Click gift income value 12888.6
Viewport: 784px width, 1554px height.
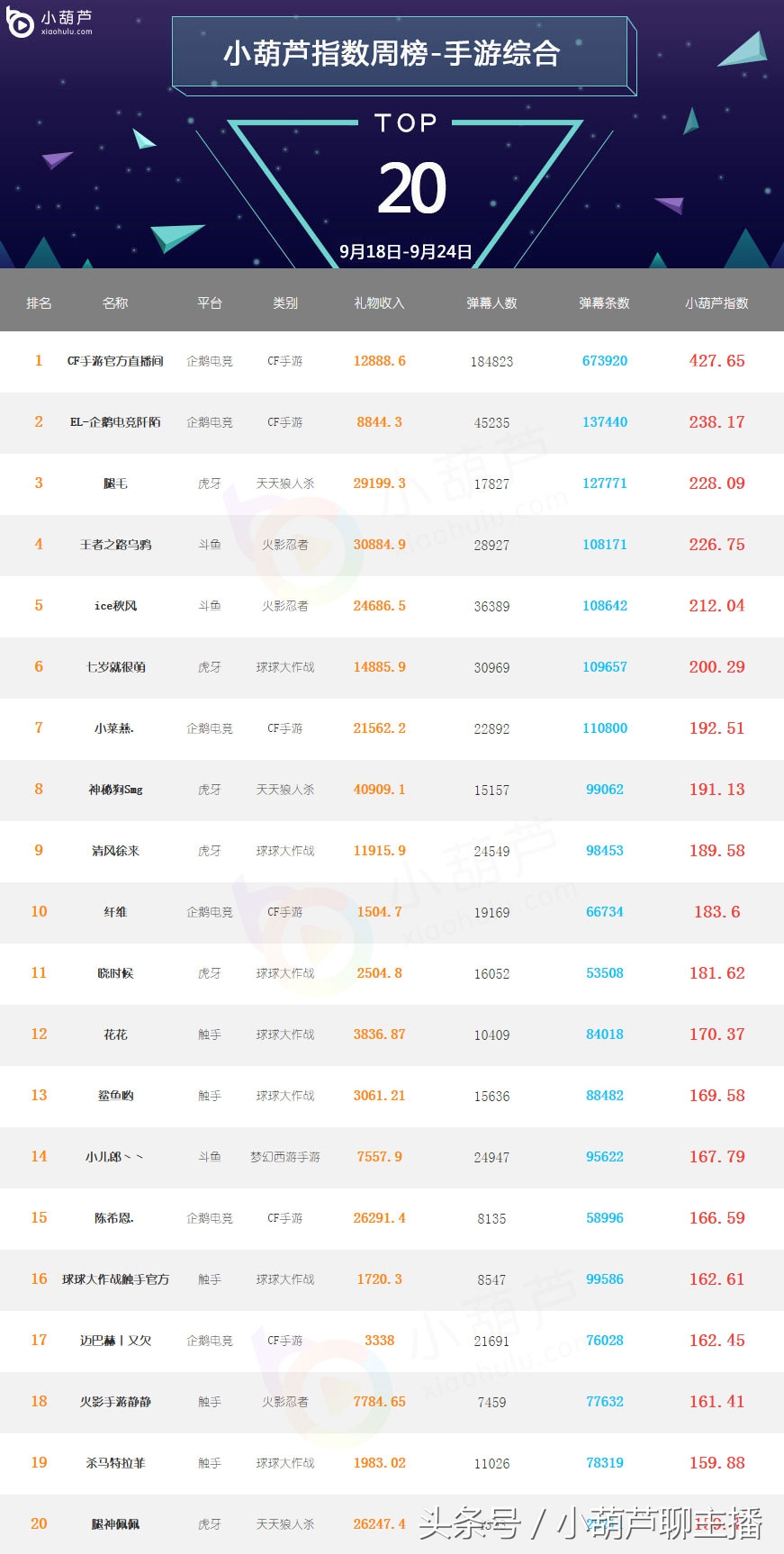[x=379, y=361]
